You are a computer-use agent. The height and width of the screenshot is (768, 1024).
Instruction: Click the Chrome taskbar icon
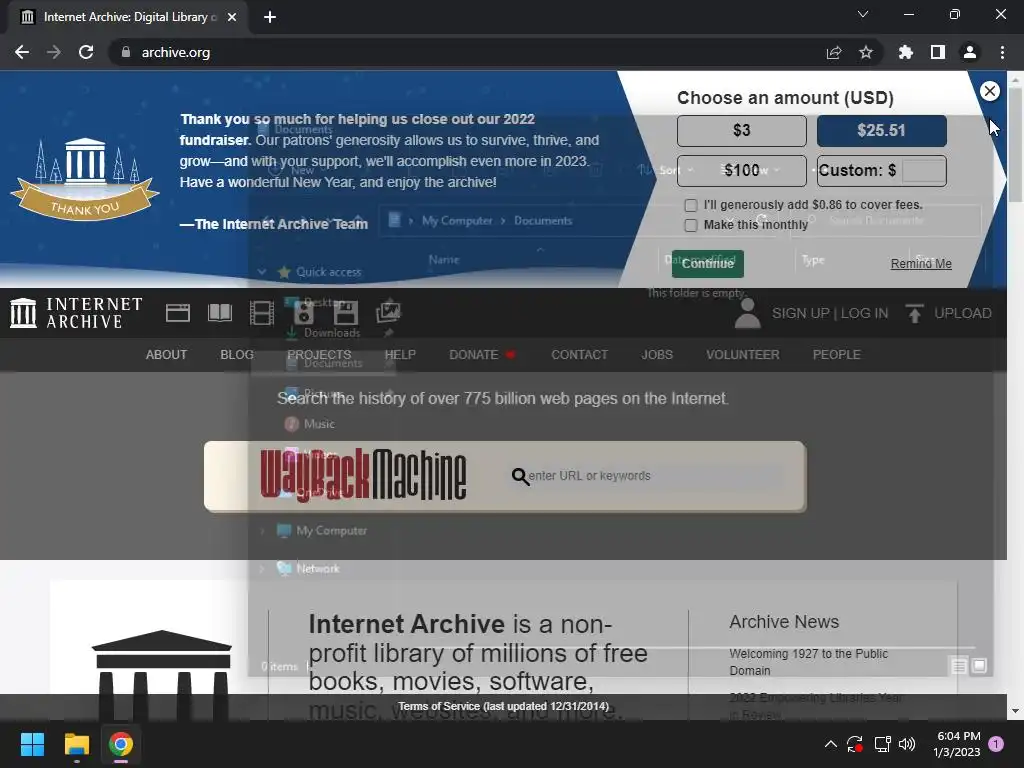point(121,744)
